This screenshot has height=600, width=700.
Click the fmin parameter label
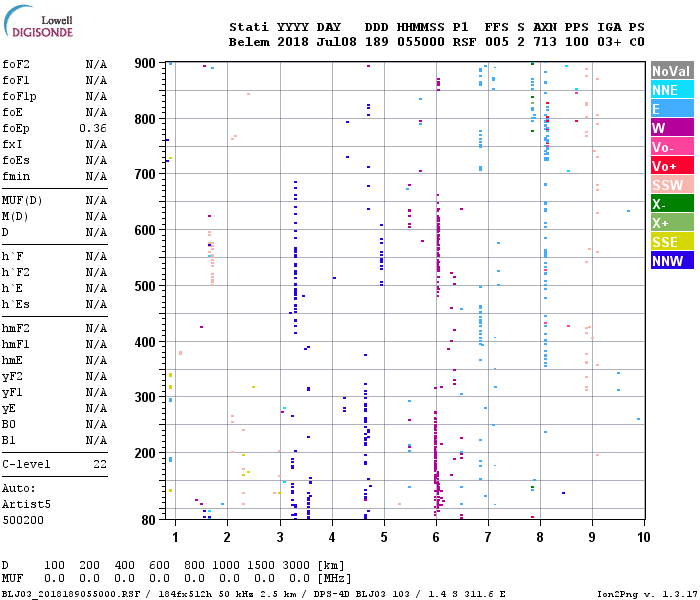point(16,176)
